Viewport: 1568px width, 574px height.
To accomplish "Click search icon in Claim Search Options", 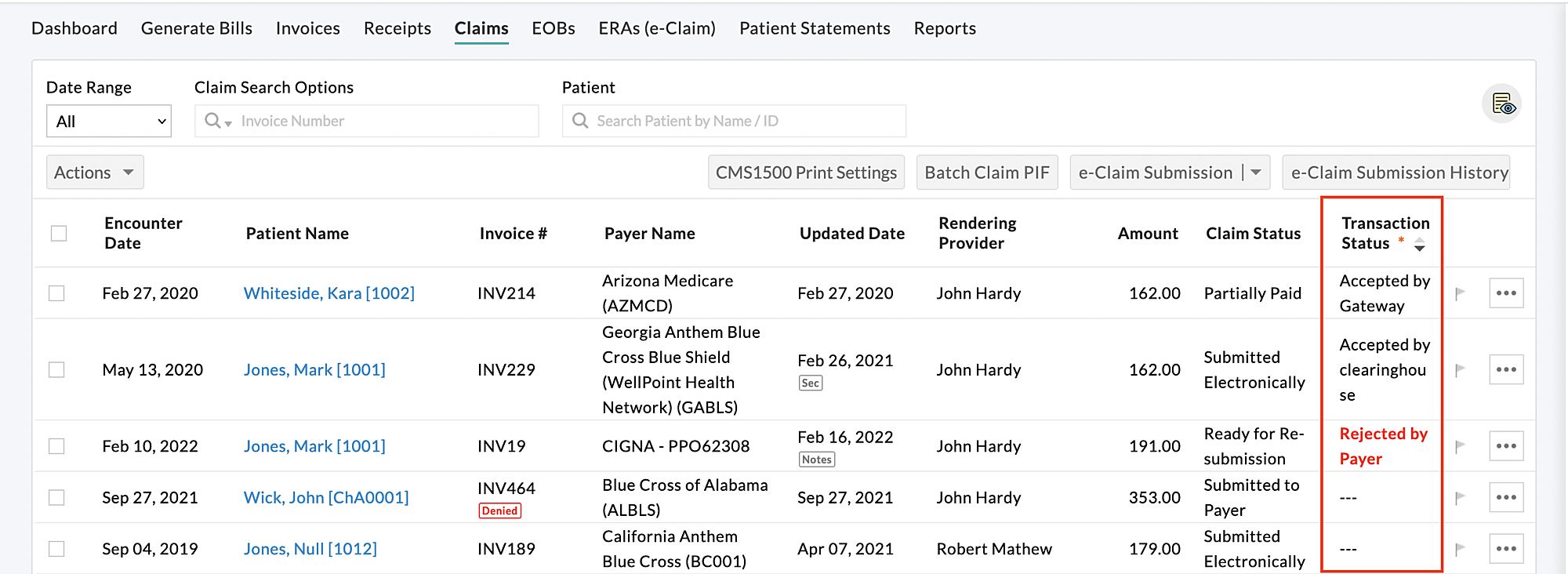I will pyautogui.click(x=213, y=121).
